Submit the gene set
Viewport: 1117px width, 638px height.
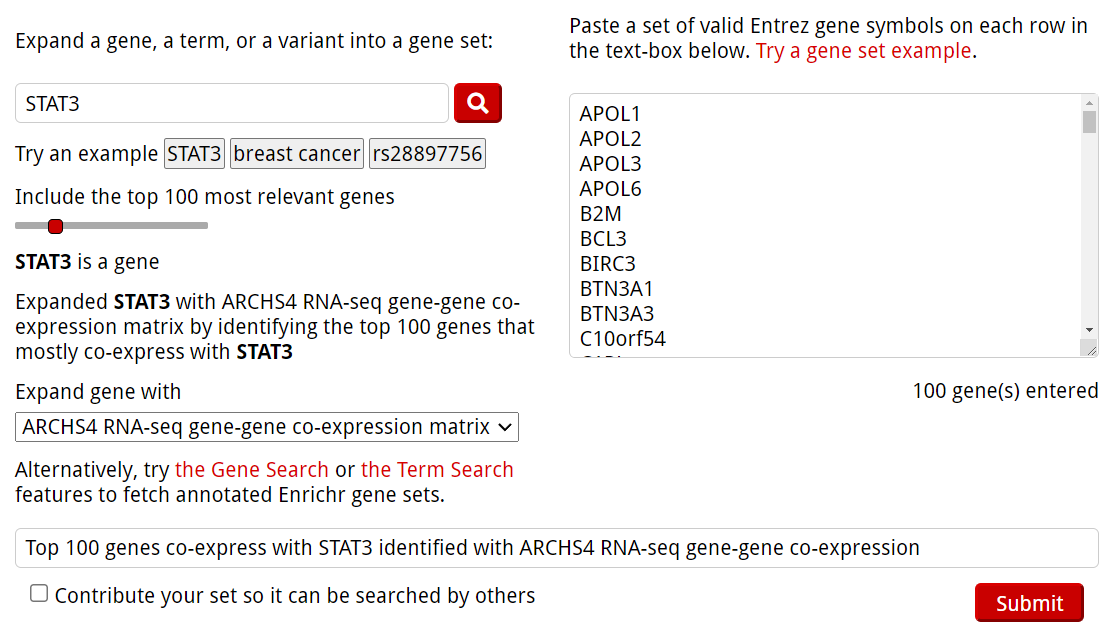(x=1029, y=603)
